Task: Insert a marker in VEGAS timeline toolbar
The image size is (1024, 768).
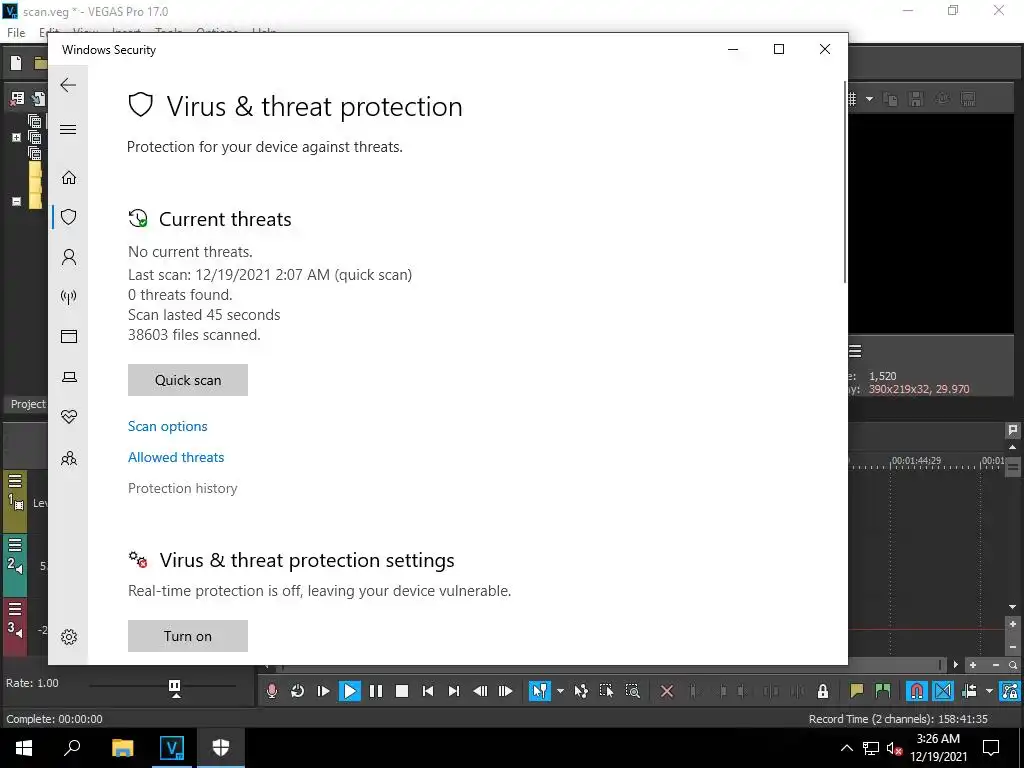Action: click(856, 691)
